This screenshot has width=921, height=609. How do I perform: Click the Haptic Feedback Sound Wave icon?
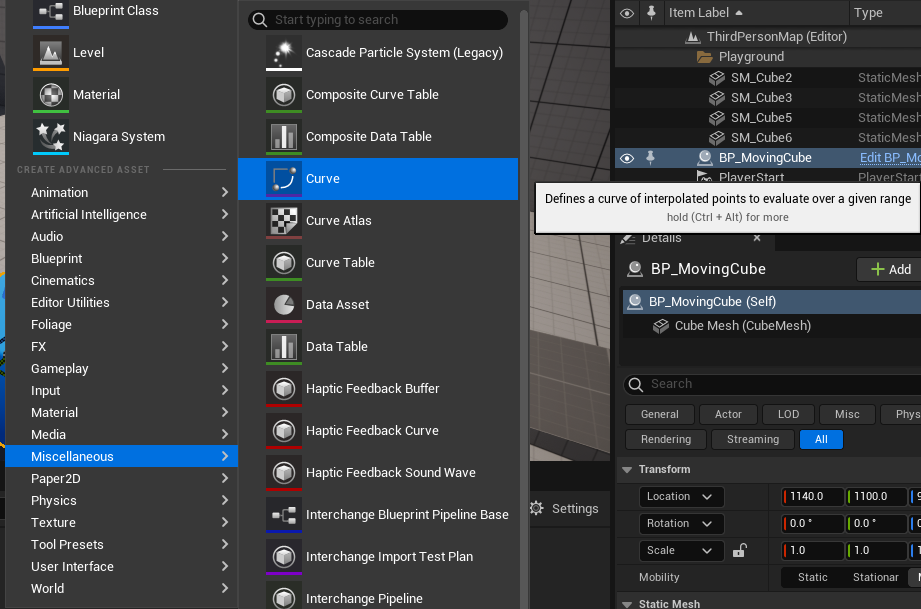(x=284, y=473)
